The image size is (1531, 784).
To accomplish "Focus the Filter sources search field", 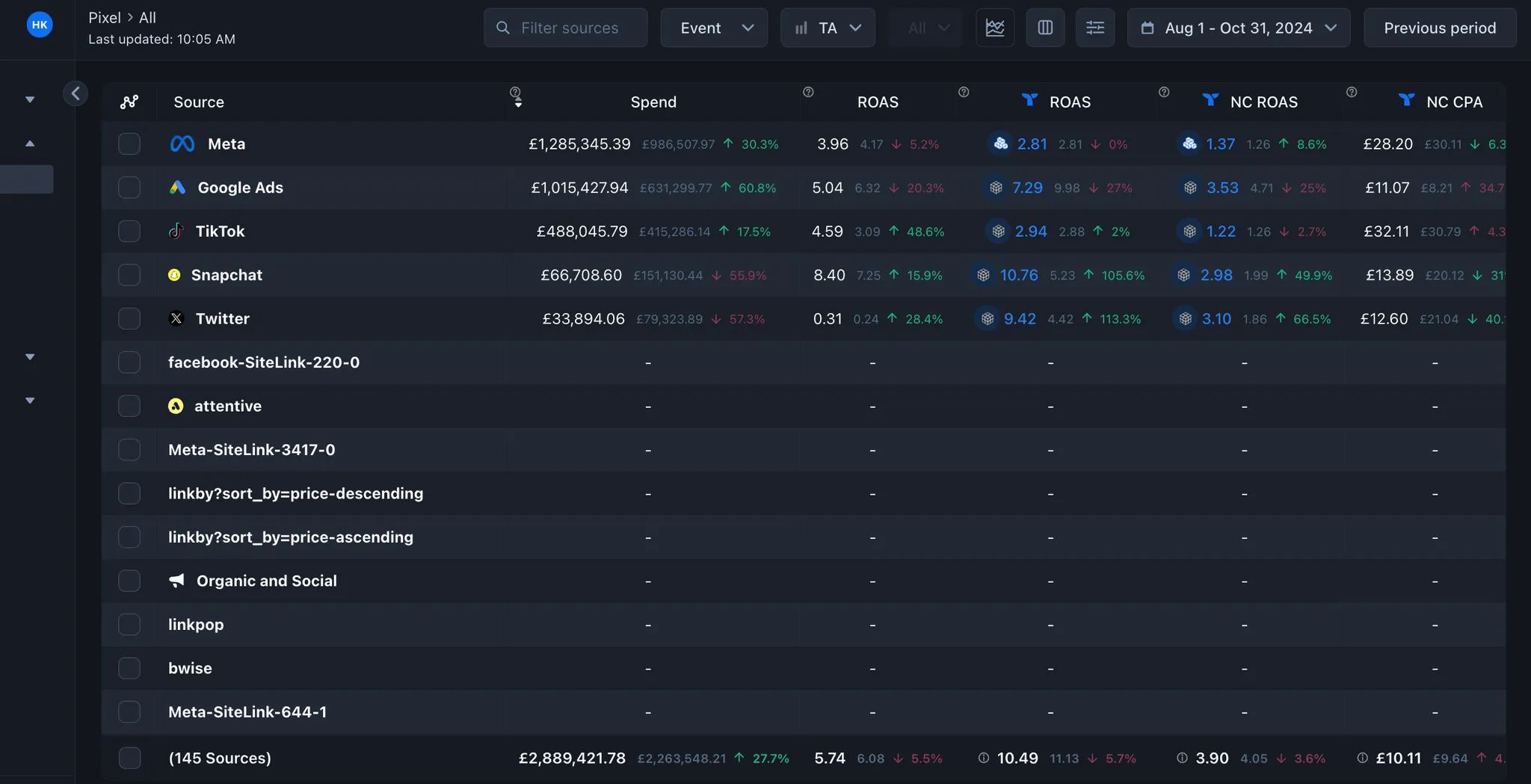I will pyautogui.click(x=570, y=28).
